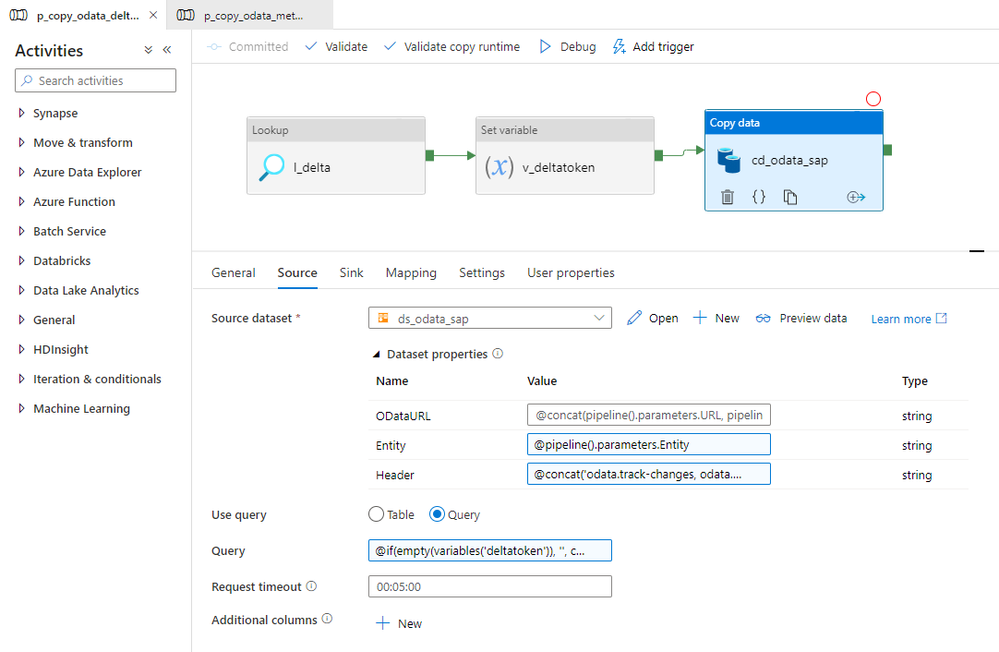Click the Lookup magnifier icon of l_delta
This screenshot has height=652, width=999.
(272, 167)
